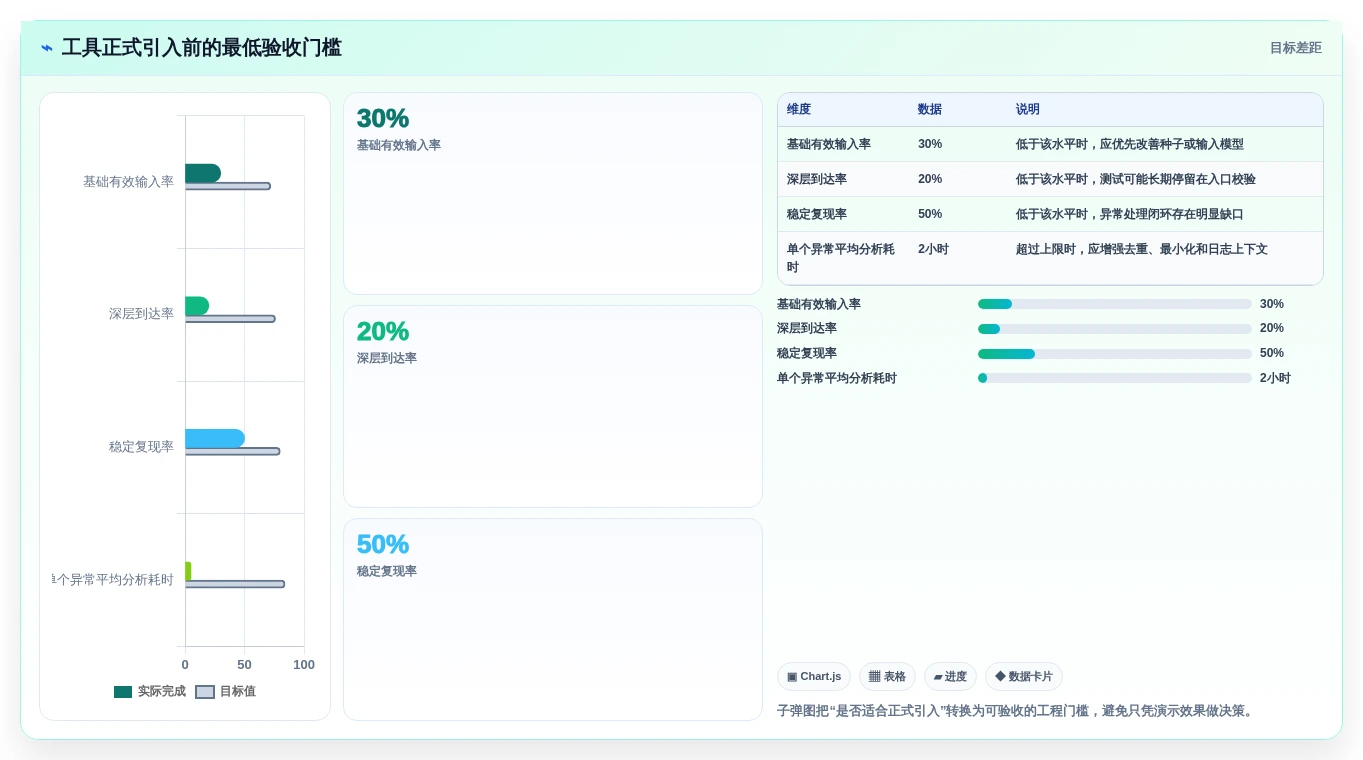Click the 目标差距 label in header
The image size is (1363, 760).
tap(1295, 48)
